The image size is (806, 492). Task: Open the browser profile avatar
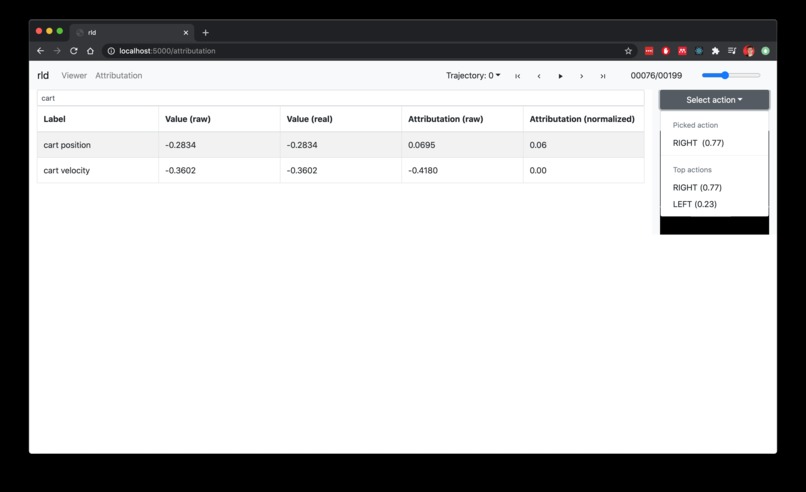749,51
